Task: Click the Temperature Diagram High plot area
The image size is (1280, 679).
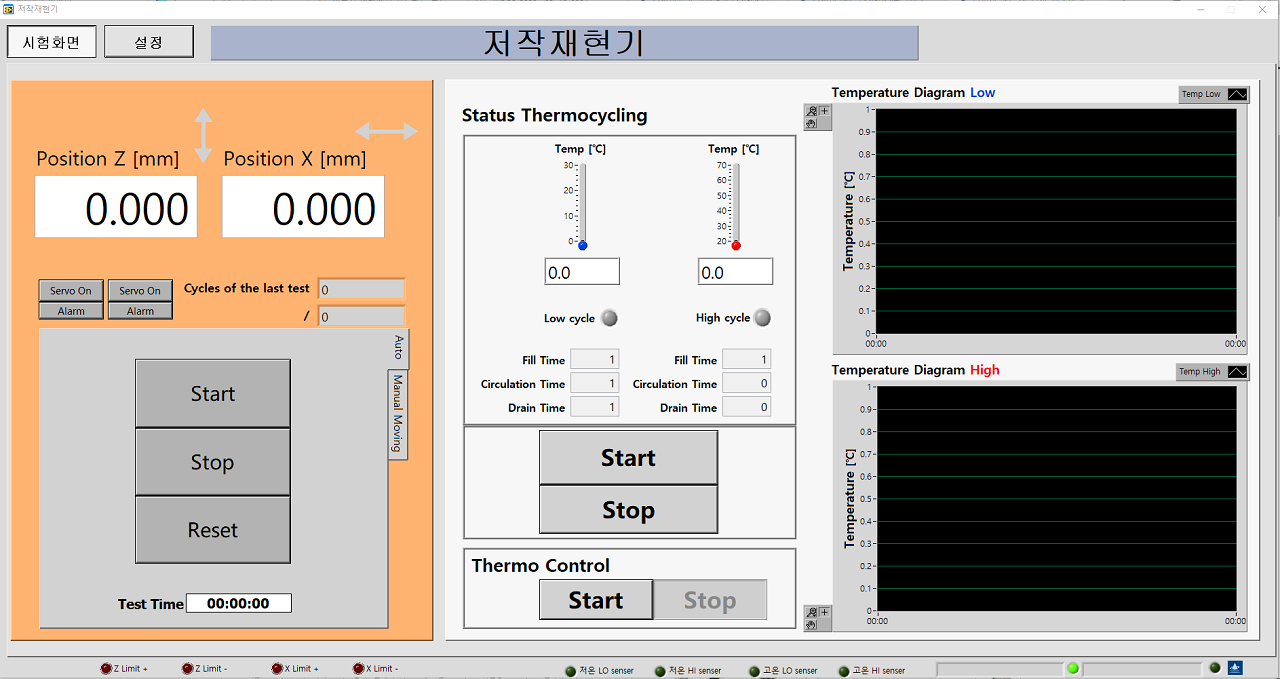Action: click(x=1055, y=498)
